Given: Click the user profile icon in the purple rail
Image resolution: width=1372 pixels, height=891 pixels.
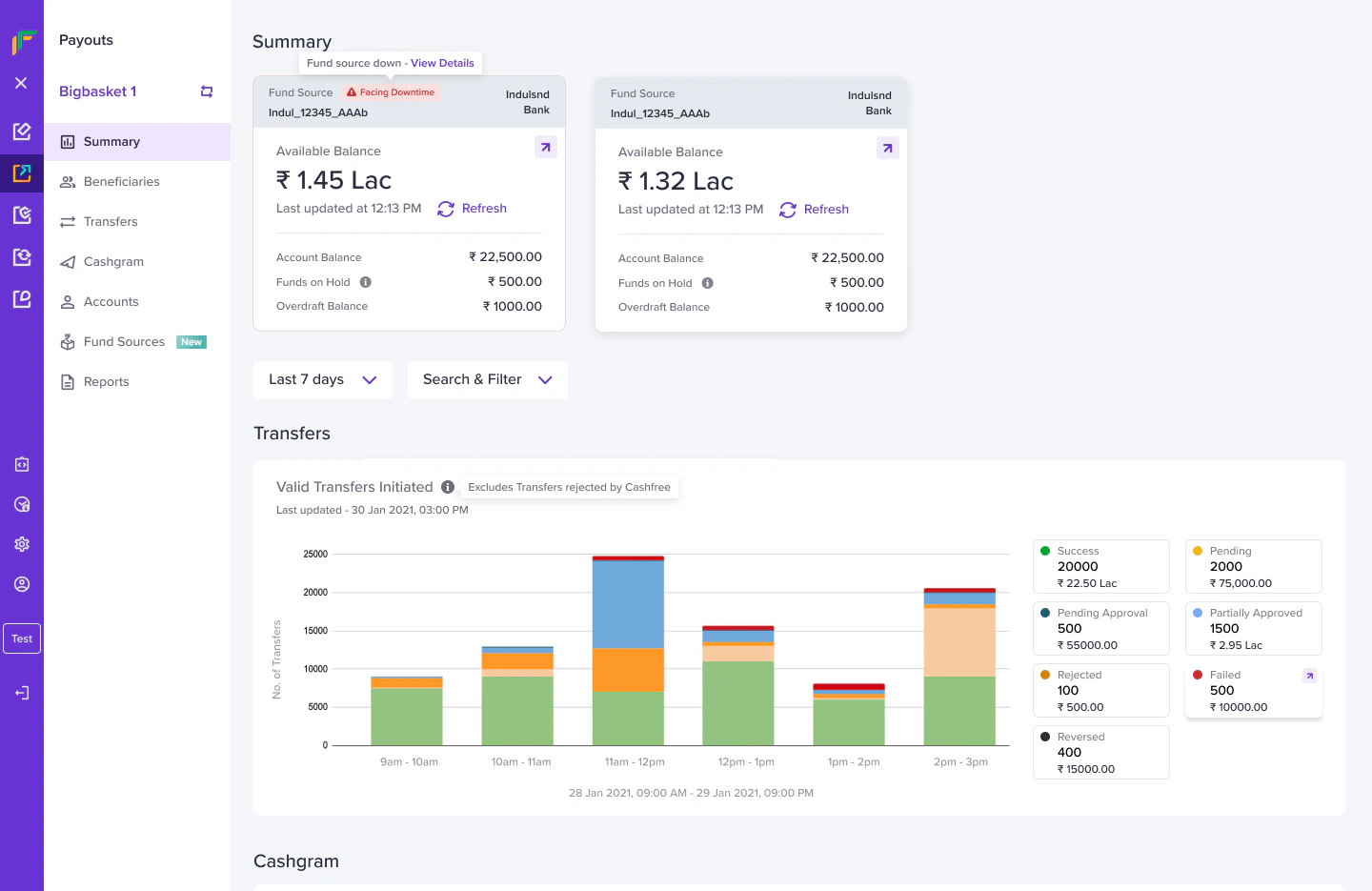Looking at the screenshot, I should 22,584.
